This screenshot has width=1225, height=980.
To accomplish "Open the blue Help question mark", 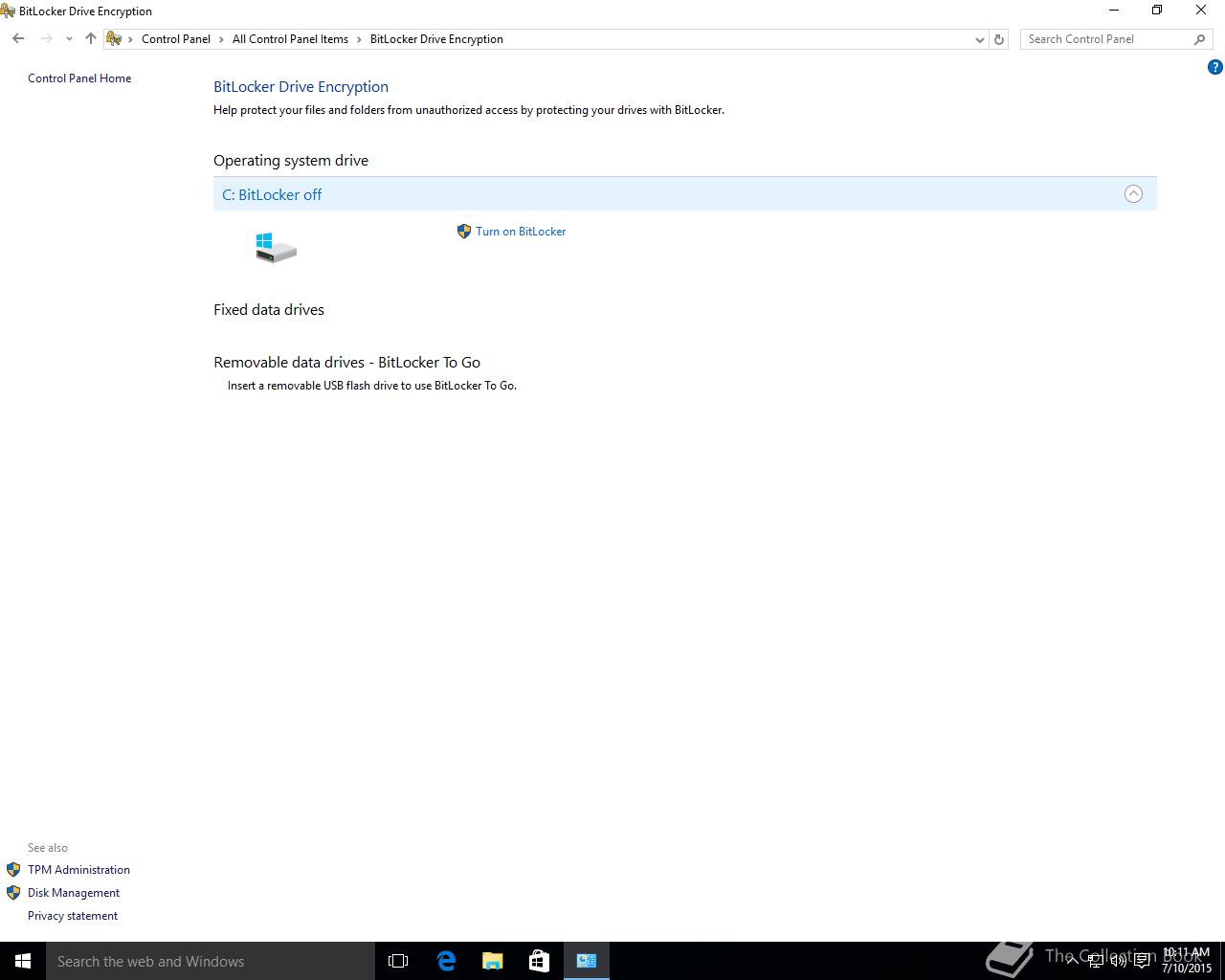I will pyautogui.click(x=1214, y=67).
